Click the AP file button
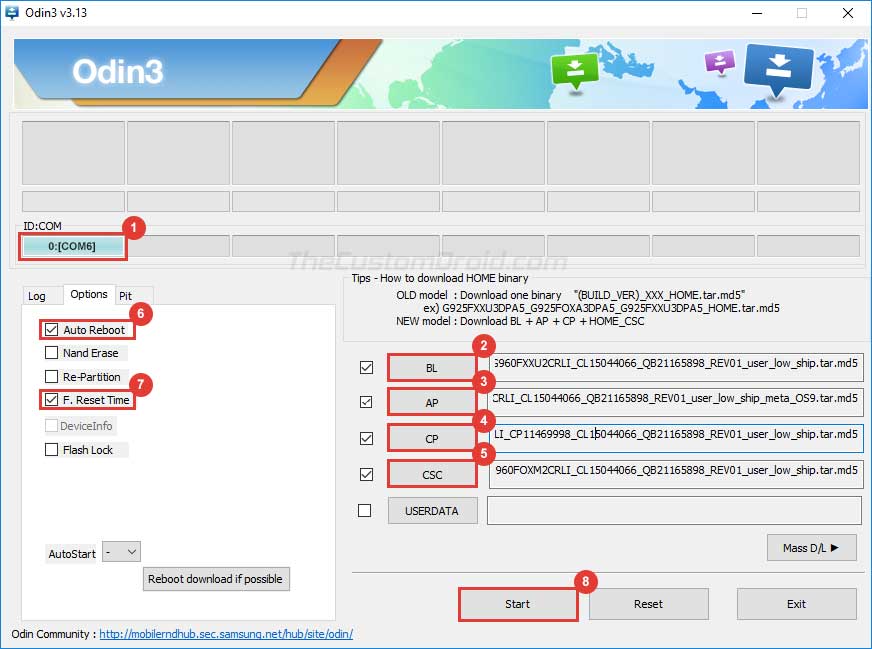Viewport: 872px width, 649px height. [x=432, y=403]
